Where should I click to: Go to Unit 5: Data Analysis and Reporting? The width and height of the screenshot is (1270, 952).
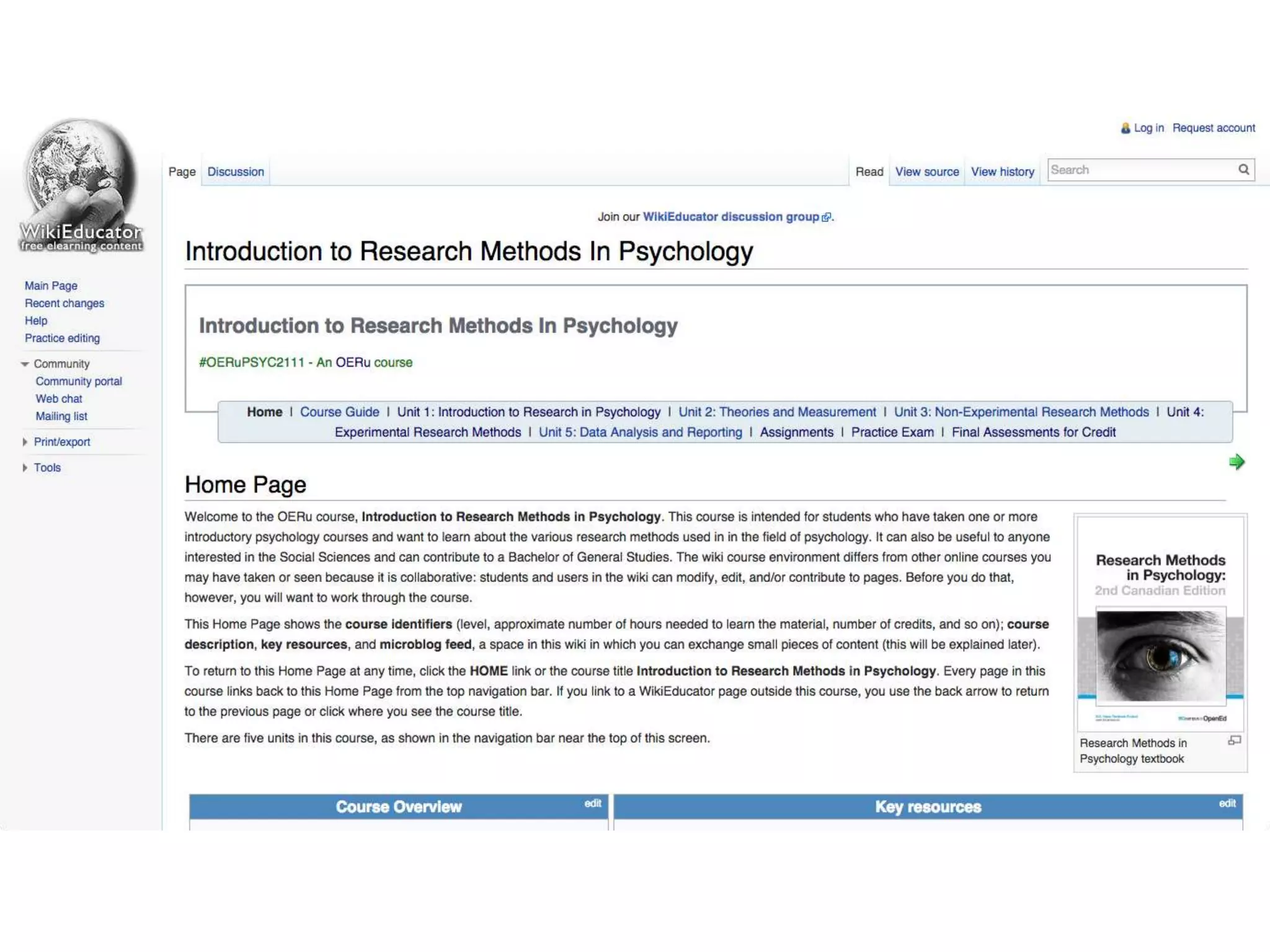click(x=640, y=433)
